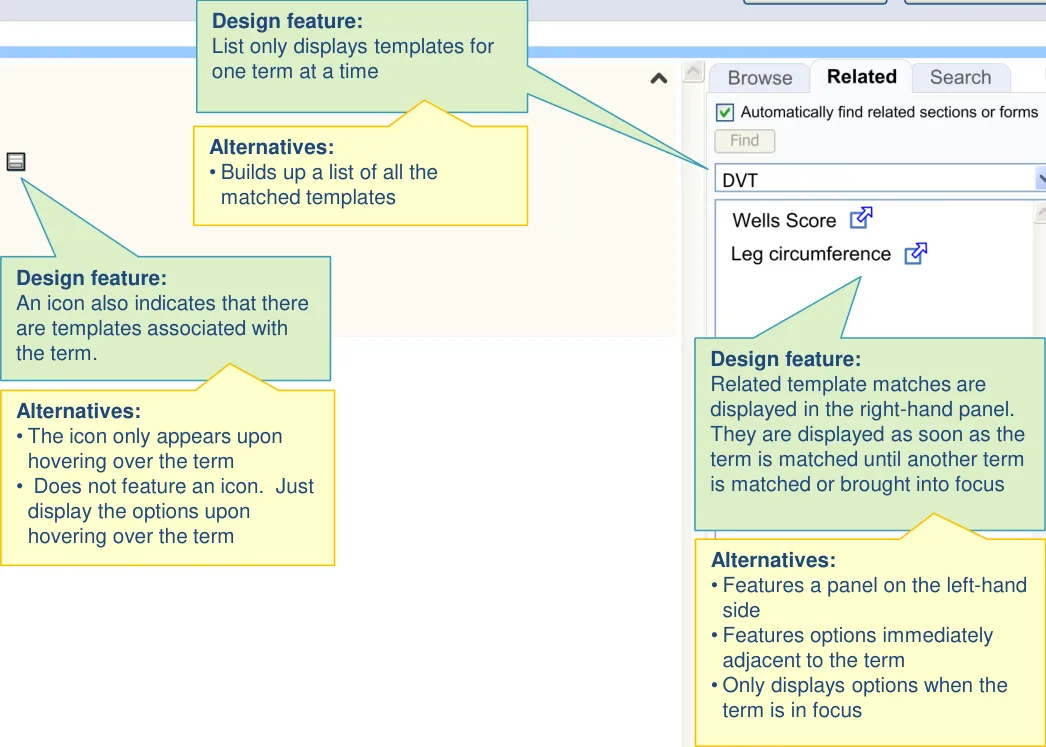This screenshot has height=747, width=1046.
Task: Open Wells Score via its pop-out icon
Action: (x=861, y=218)
